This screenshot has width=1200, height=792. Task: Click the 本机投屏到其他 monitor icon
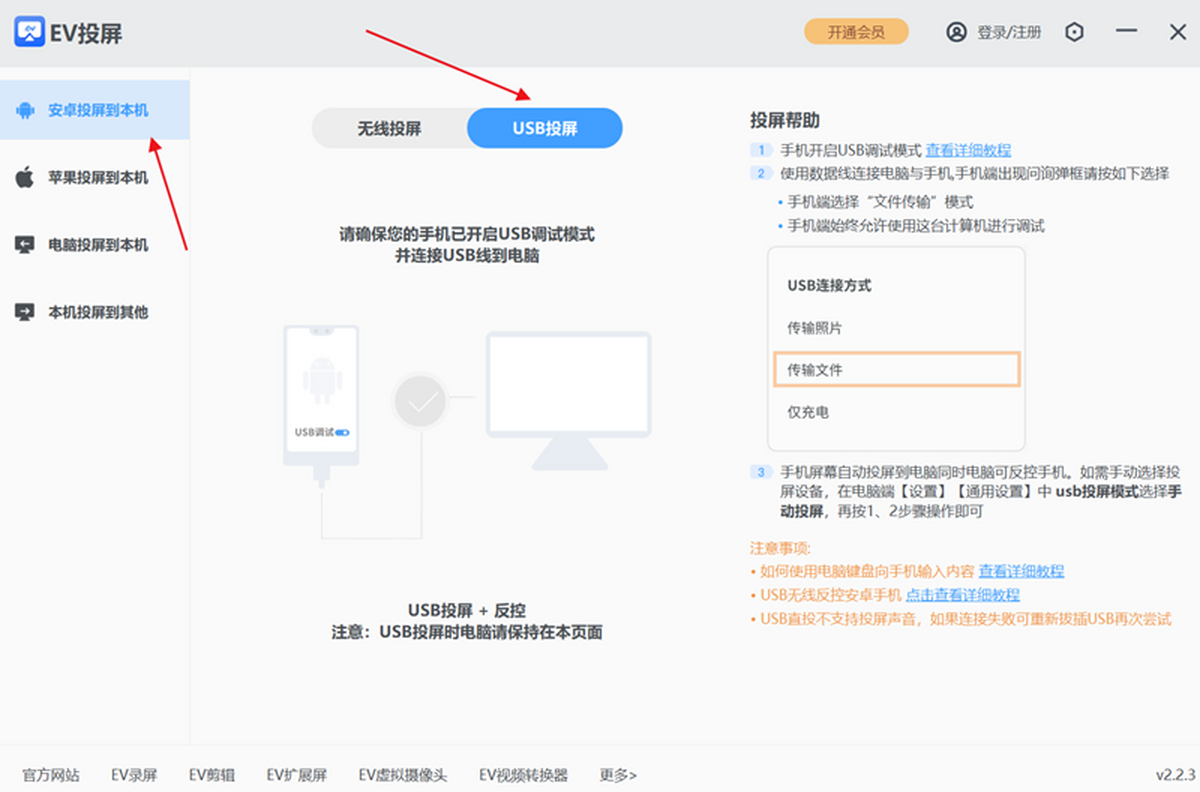point(25,312)
